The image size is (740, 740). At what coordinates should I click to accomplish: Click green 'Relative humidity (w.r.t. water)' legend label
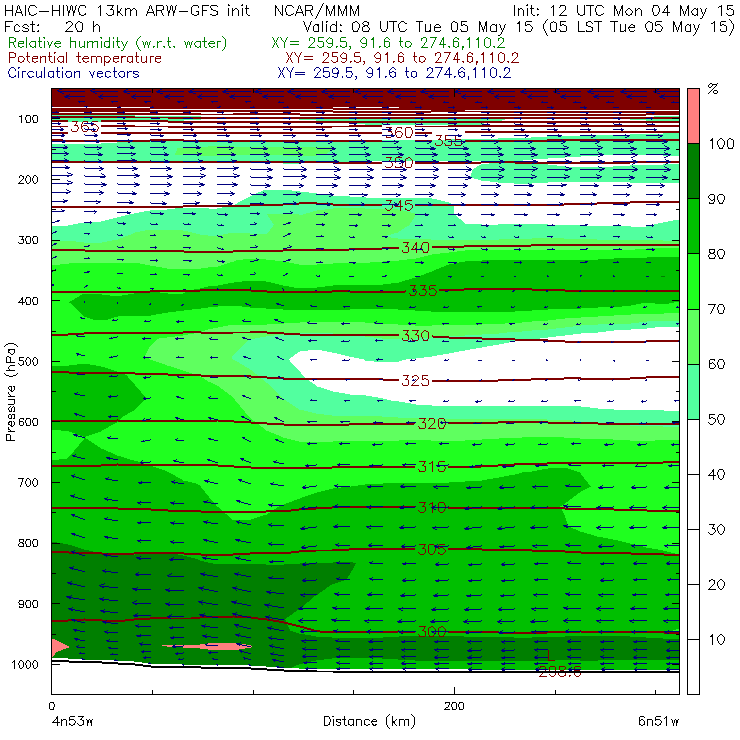pos(117,43)
